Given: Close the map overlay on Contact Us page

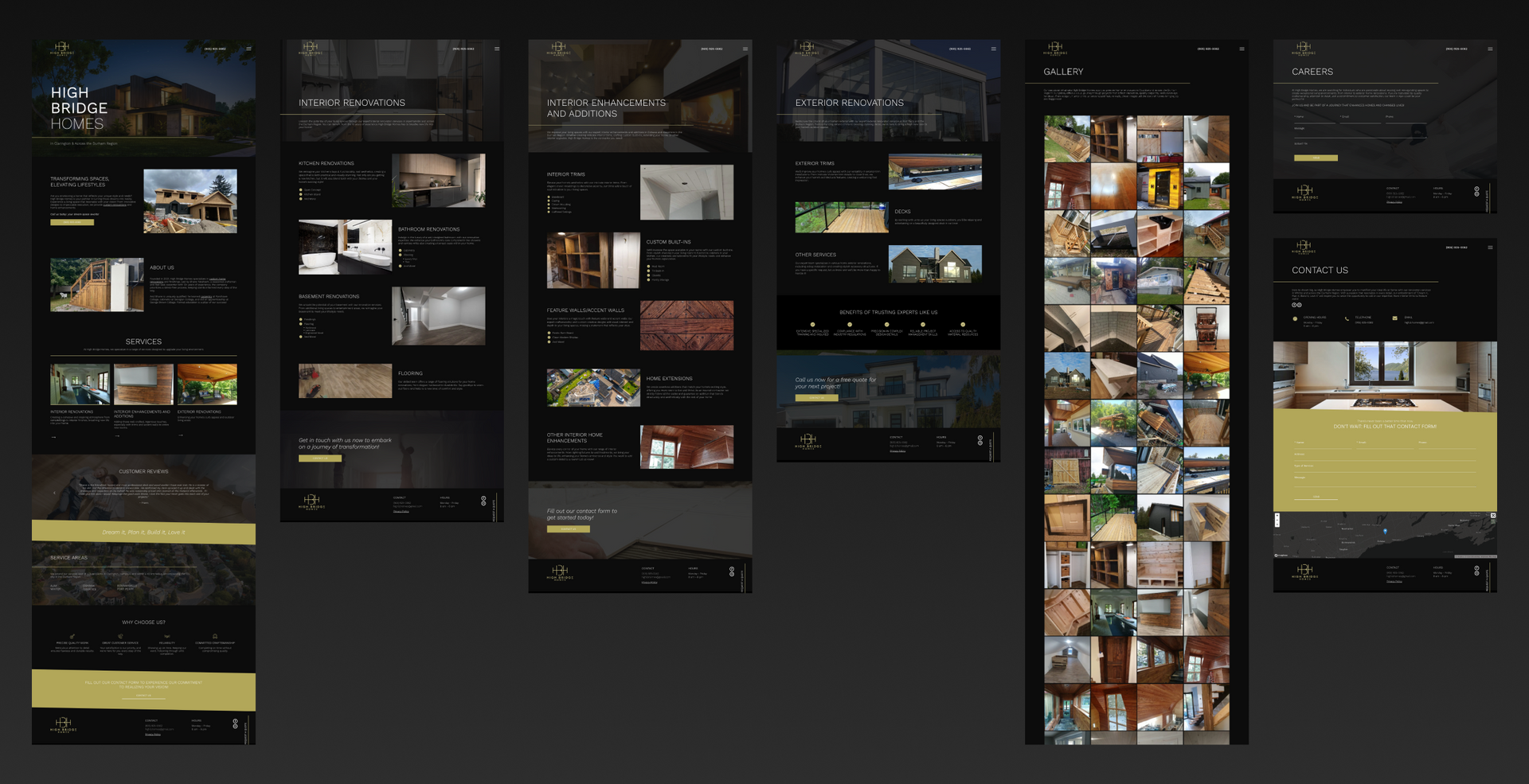Looking at the screenshot, I should [1493, 516].
